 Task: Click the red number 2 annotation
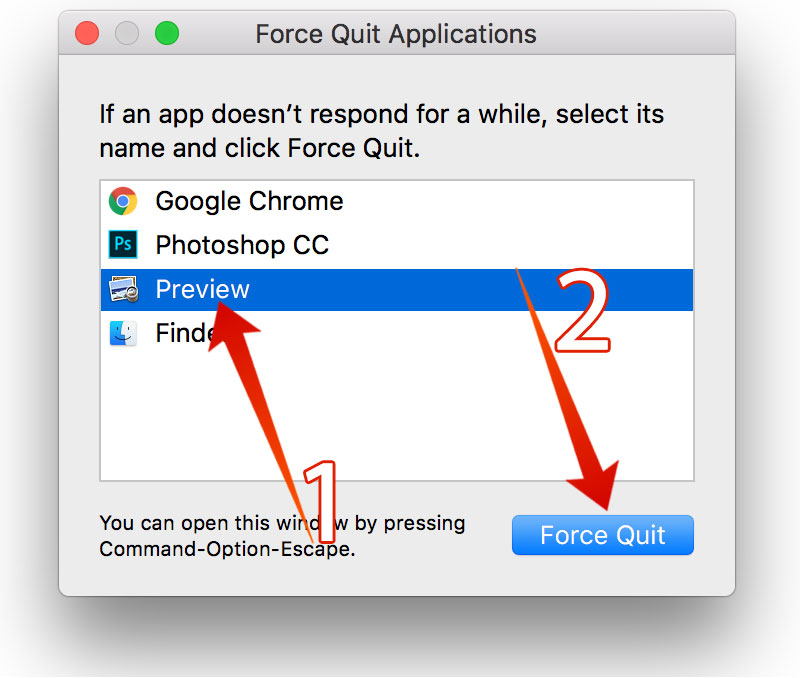coord(582,311)
